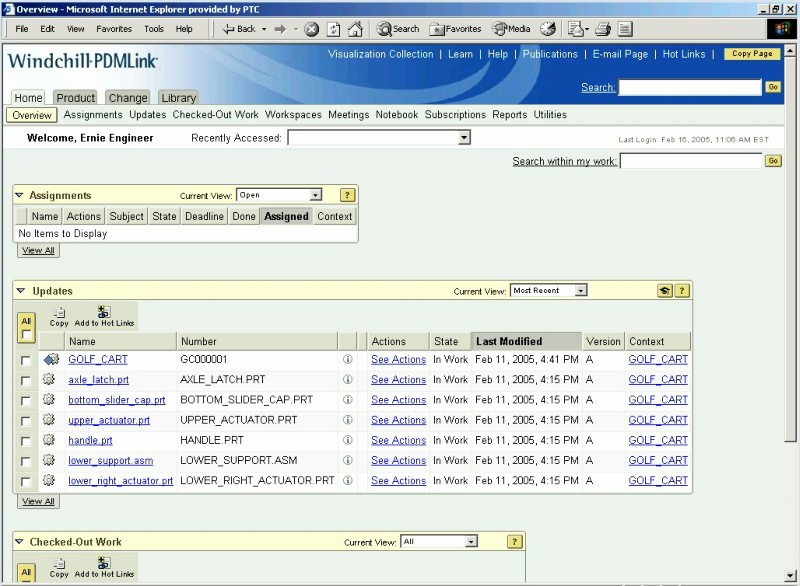800x586 pixels.
Task: Open help for the Updates table
Action: [682, 291]
